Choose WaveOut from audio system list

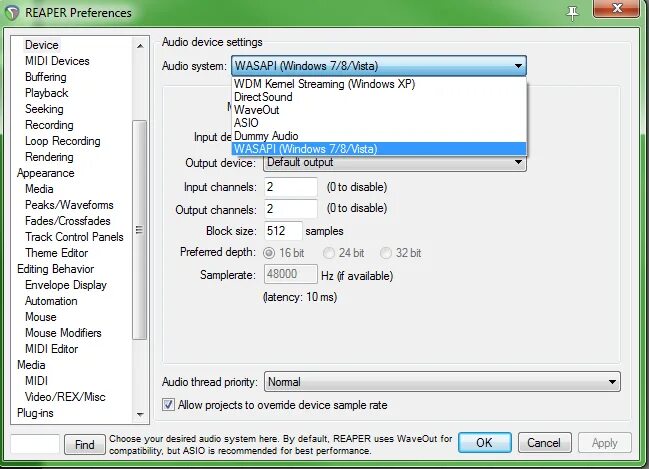pos(379,110)
